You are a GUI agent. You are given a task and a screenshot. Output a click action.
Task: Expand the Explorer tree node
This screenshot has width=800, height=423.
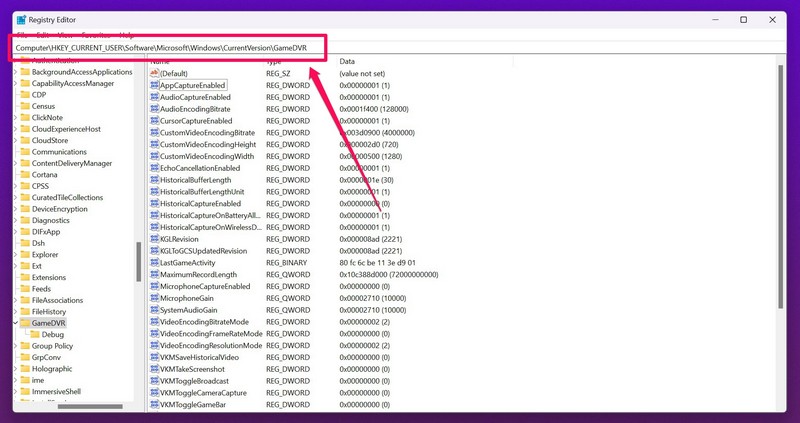point(14,254)
